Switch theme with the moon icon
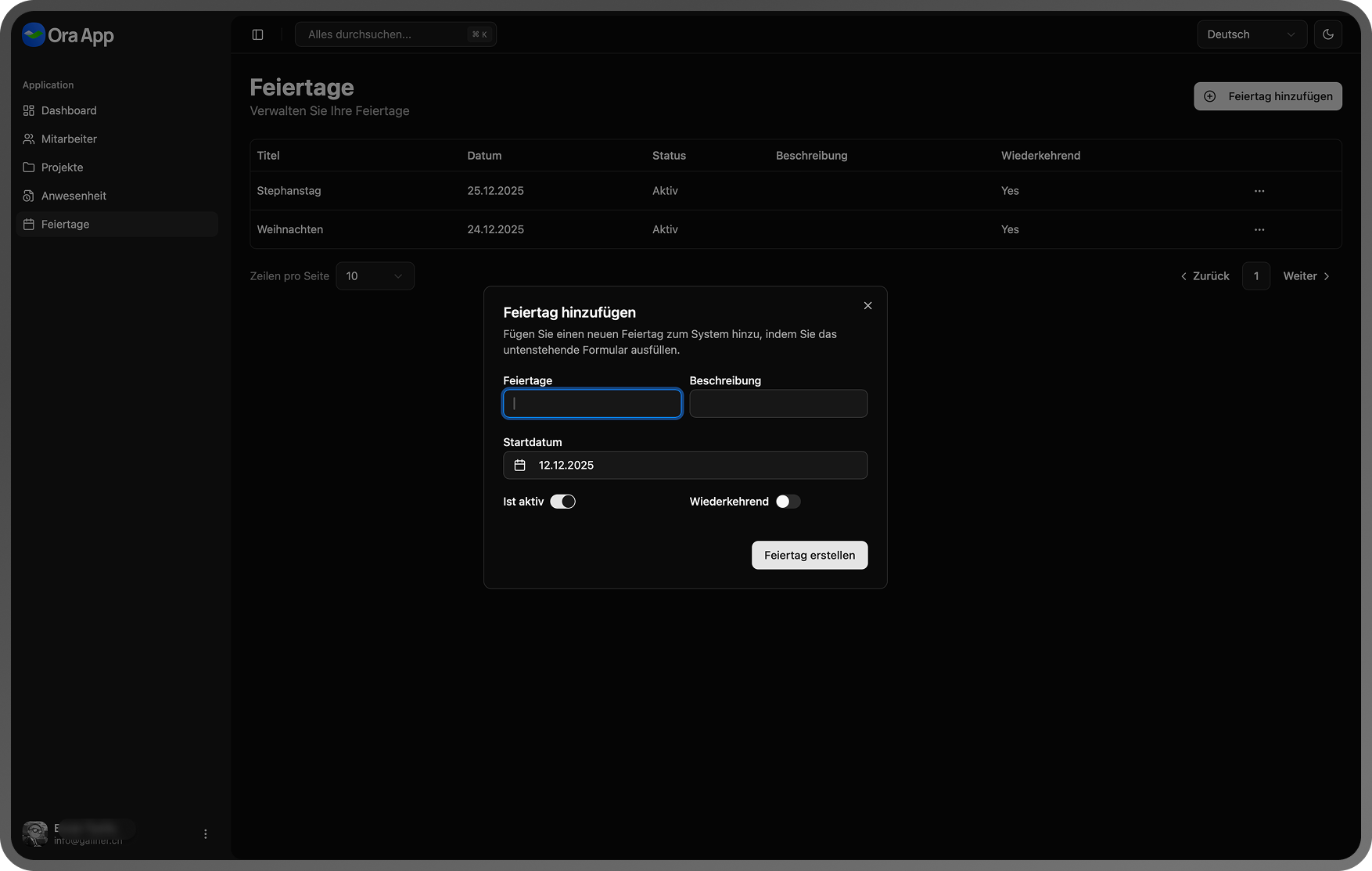This screenshot has height=871, width=1372. [x=1327, y=34]
